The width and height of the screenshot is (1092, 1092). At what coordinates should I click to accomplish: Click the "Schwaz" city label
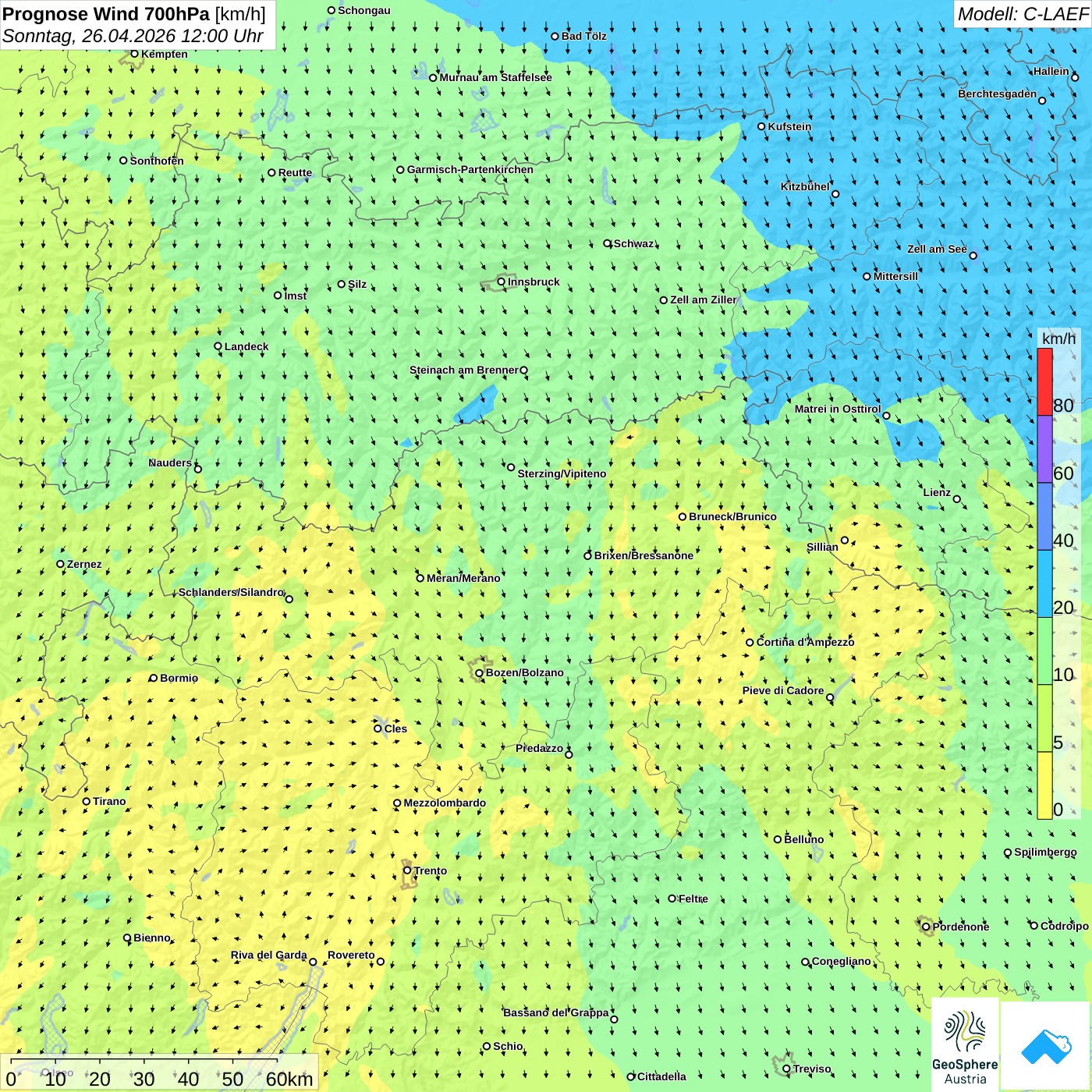coord(634,243)
